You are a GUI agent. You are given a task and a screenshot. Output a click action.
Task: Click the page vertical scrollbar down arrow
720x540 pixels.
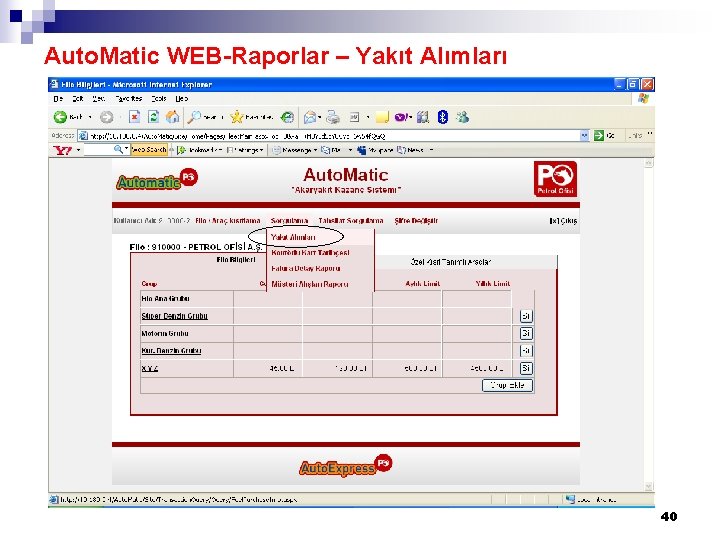click(x=648, y=486)
